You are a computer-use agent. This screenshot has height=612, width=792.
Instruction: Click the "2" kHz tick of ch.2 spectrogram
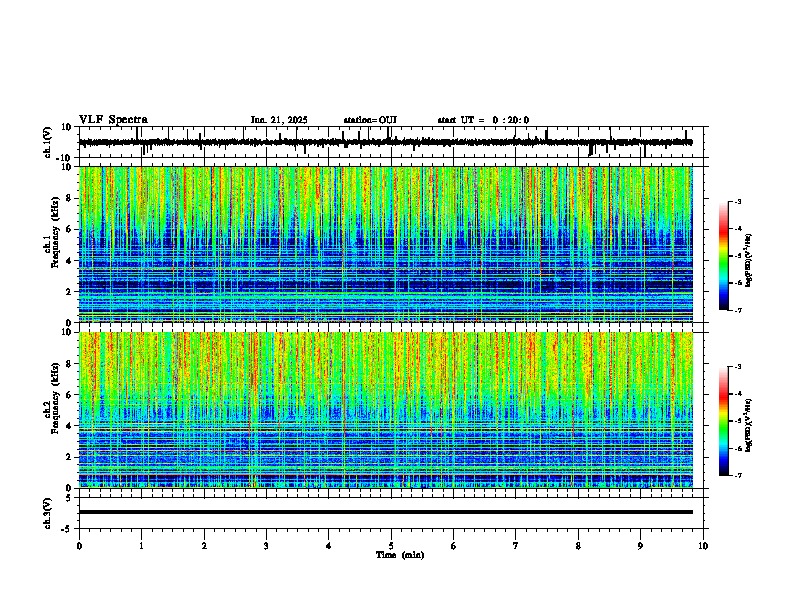tap(70, 457)
